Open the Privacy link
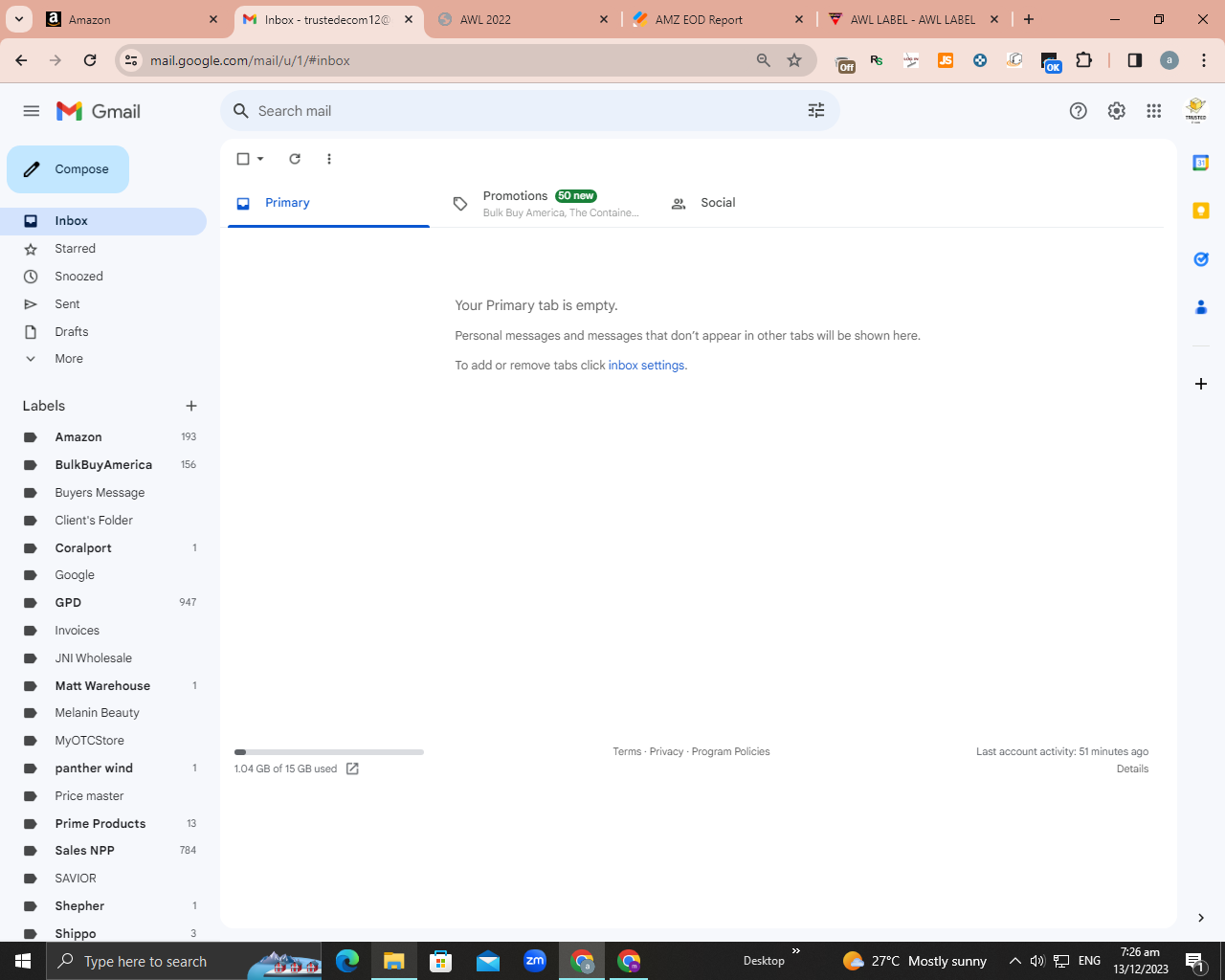 666,752
